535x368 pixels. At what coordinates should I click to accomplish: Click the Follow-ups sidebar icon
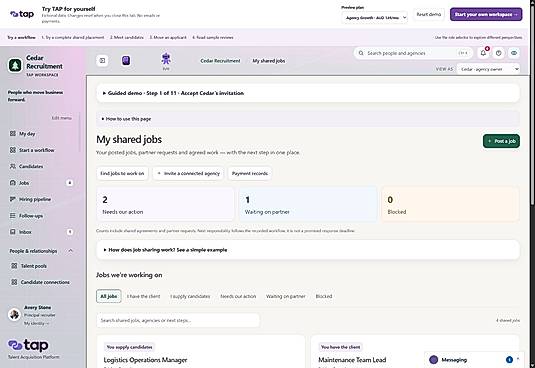pos(13,216)
